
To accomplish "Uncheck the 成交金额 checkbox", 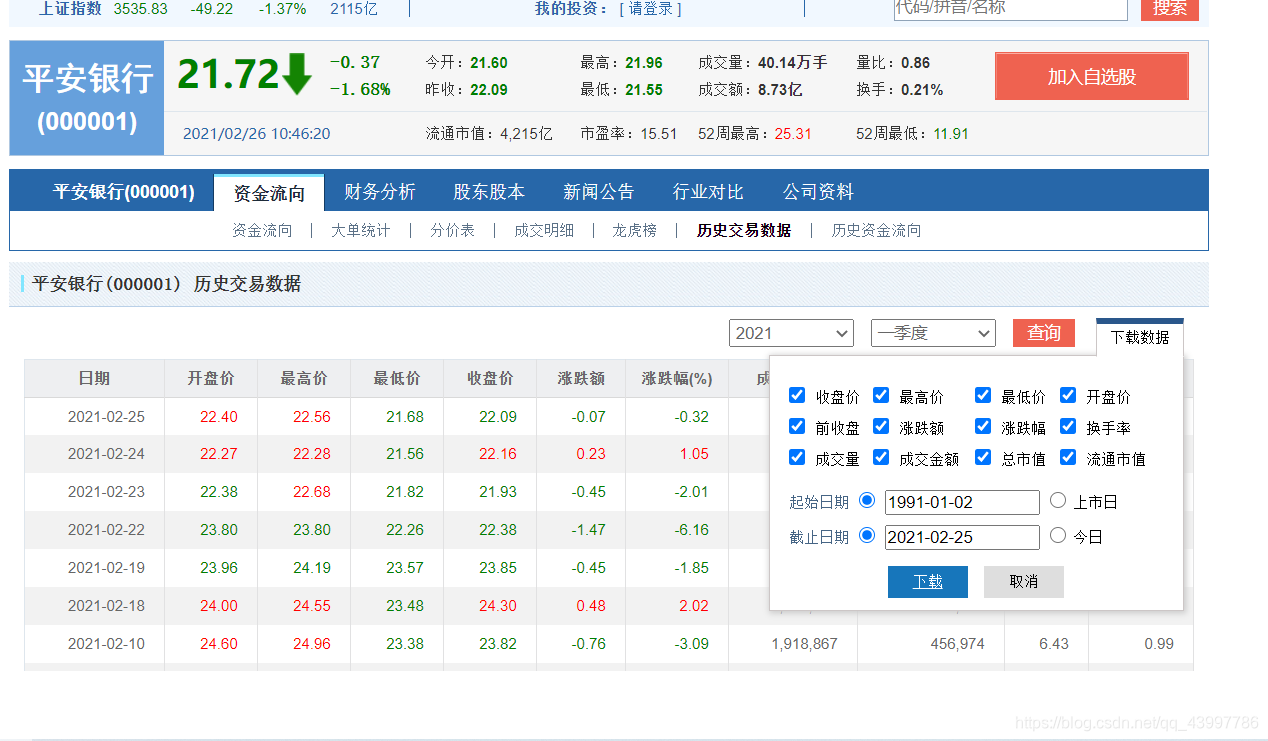I will click(881, 457).
